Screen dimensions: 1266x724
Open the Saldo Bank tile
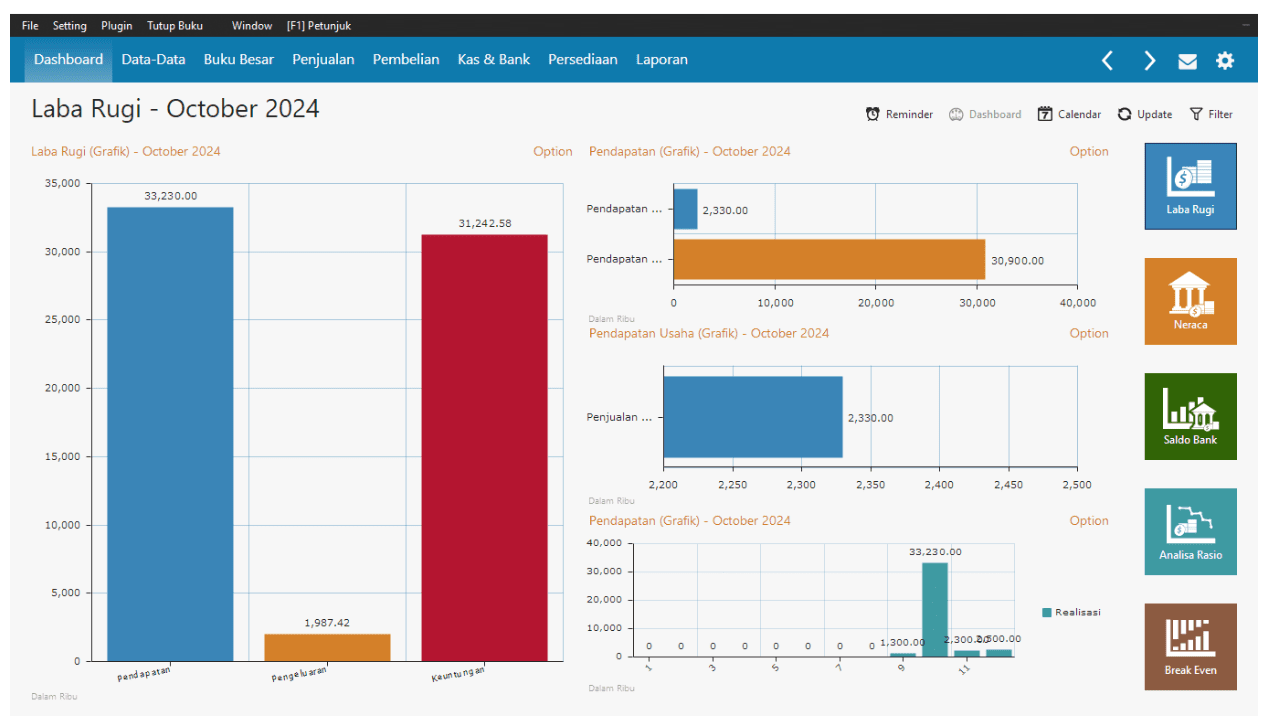1190,416
